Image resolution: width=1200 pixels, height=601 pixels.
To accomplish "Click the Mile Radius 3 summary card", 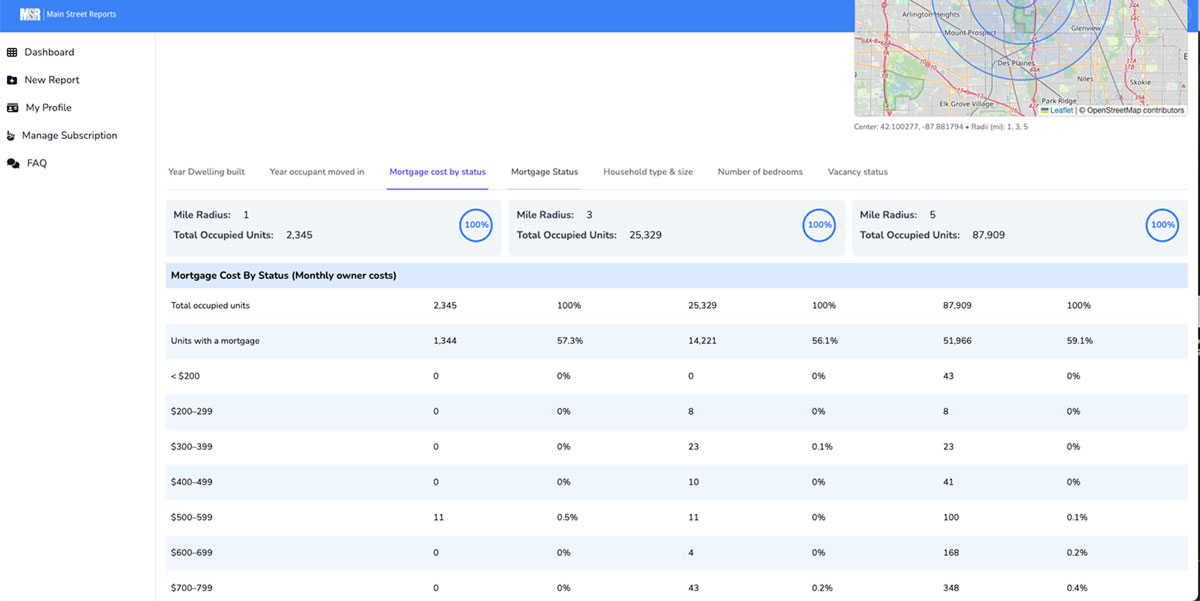I will [675, 226].
